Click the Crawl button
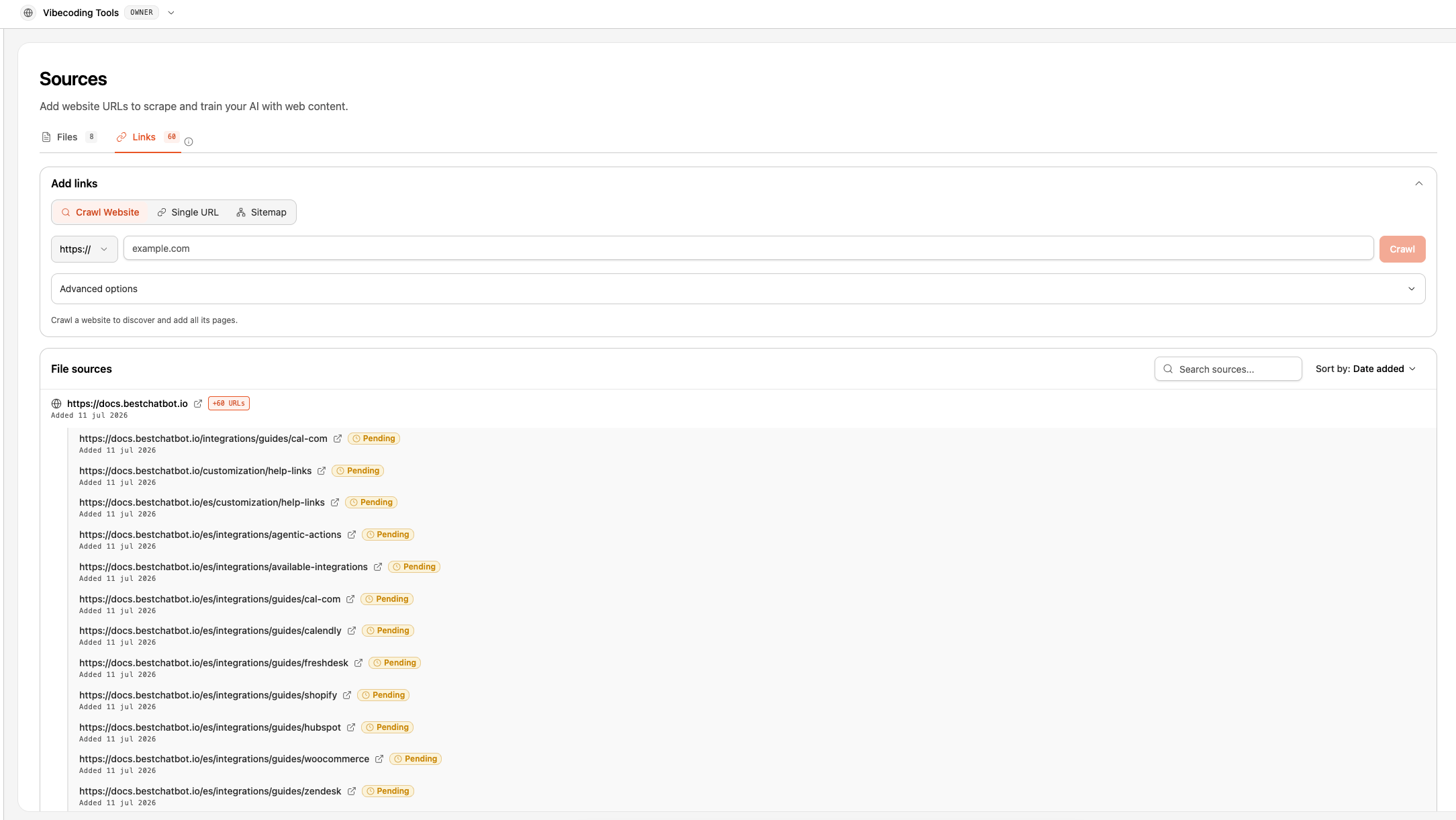 point(1402,249)
